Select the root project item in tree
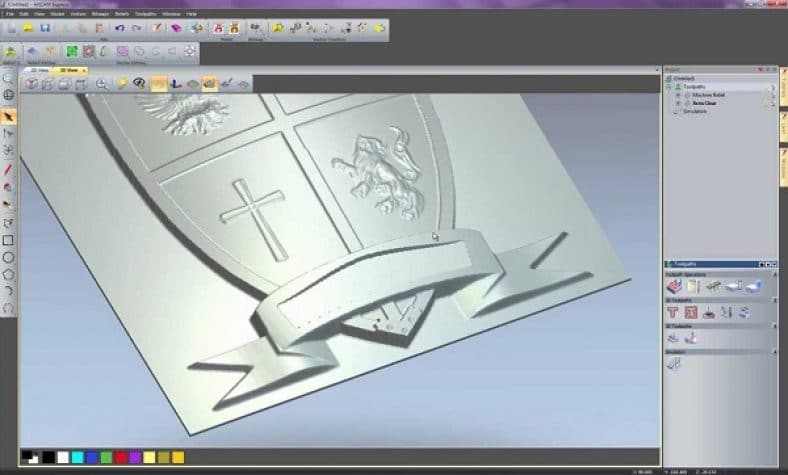The image size is (788, 475). tap(684, 78)
